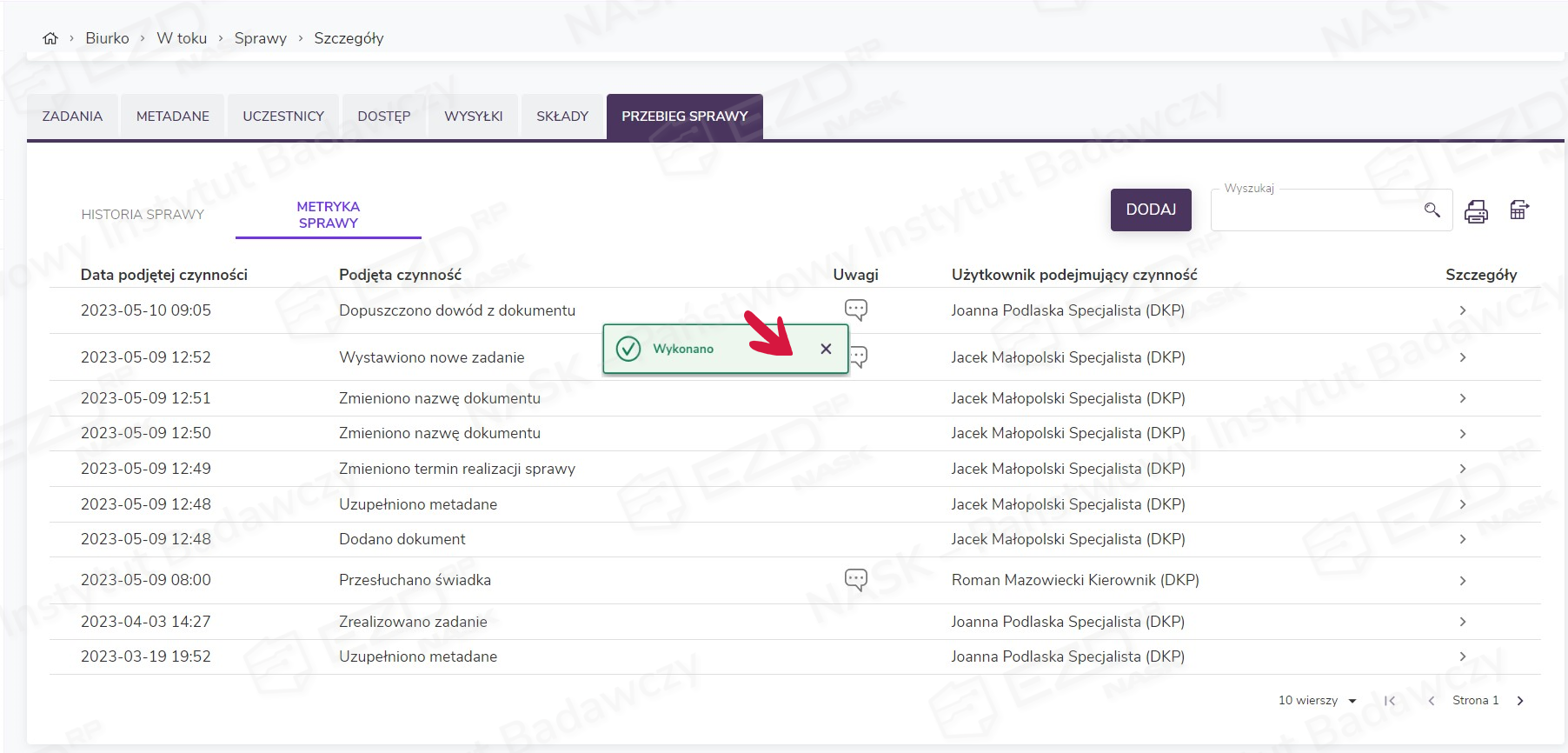The image size is (1568, 753).
Task: Click the export table icon
Action: (x=1518, y=210)
